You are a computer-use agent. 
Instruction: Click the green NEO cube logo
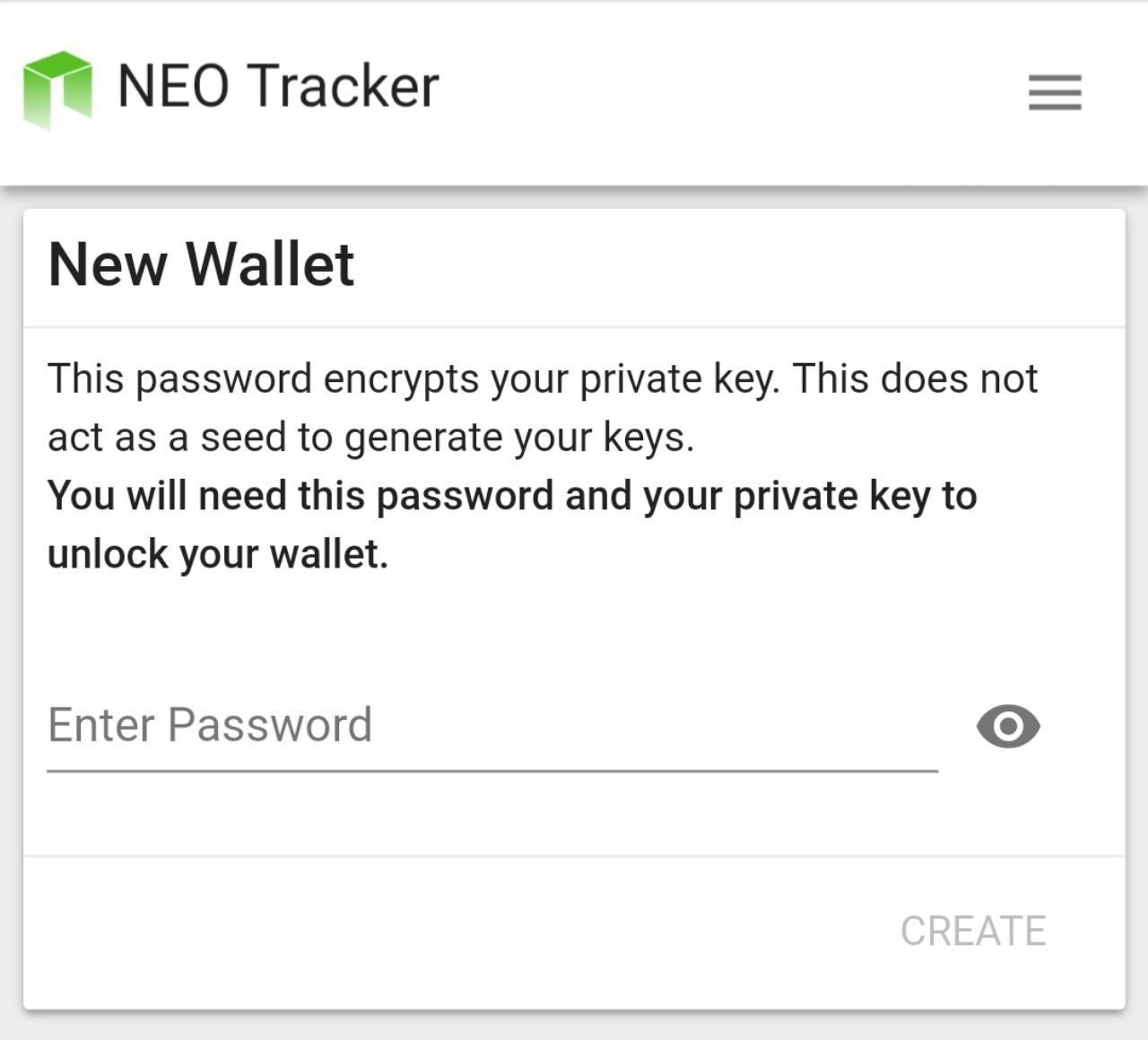[57, 90]
